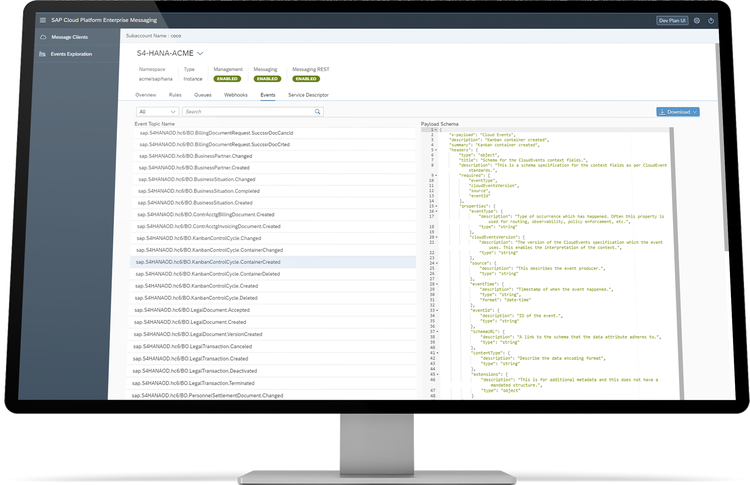Collapse cloudEventsVersion fold arrow at line 20
Image resolution: width=750 pixels, height=485 pixels.
point(437,237)
